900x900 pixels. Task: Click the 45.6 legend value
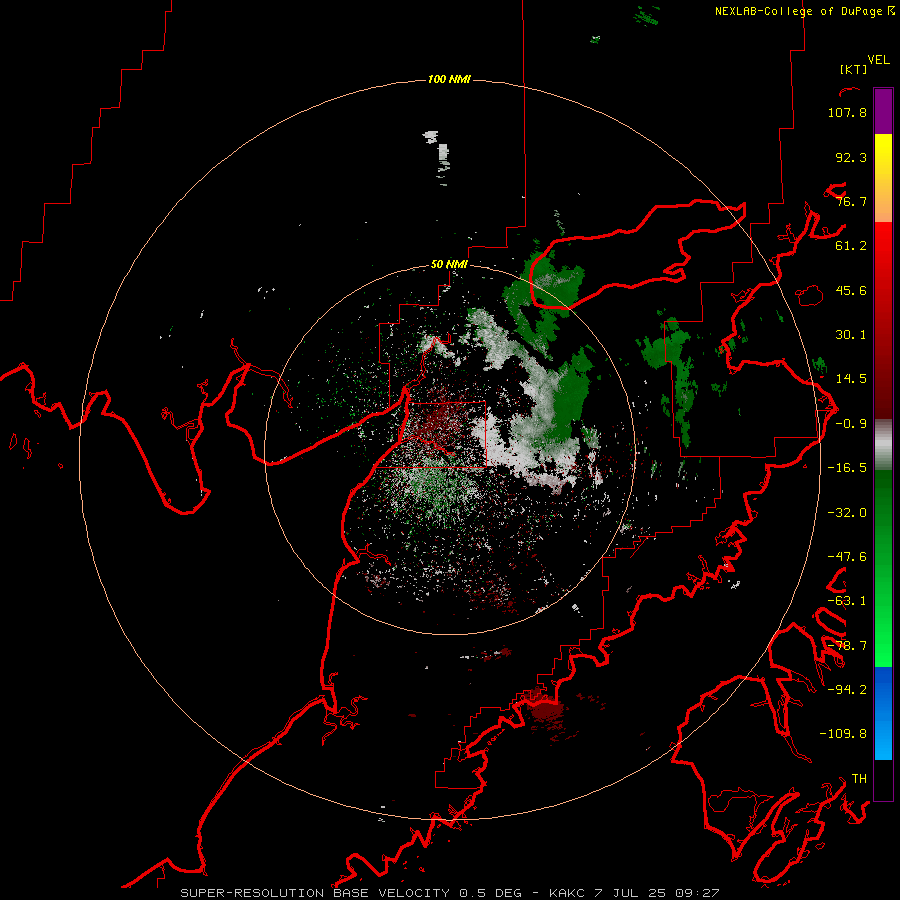(x=851, y=290)
